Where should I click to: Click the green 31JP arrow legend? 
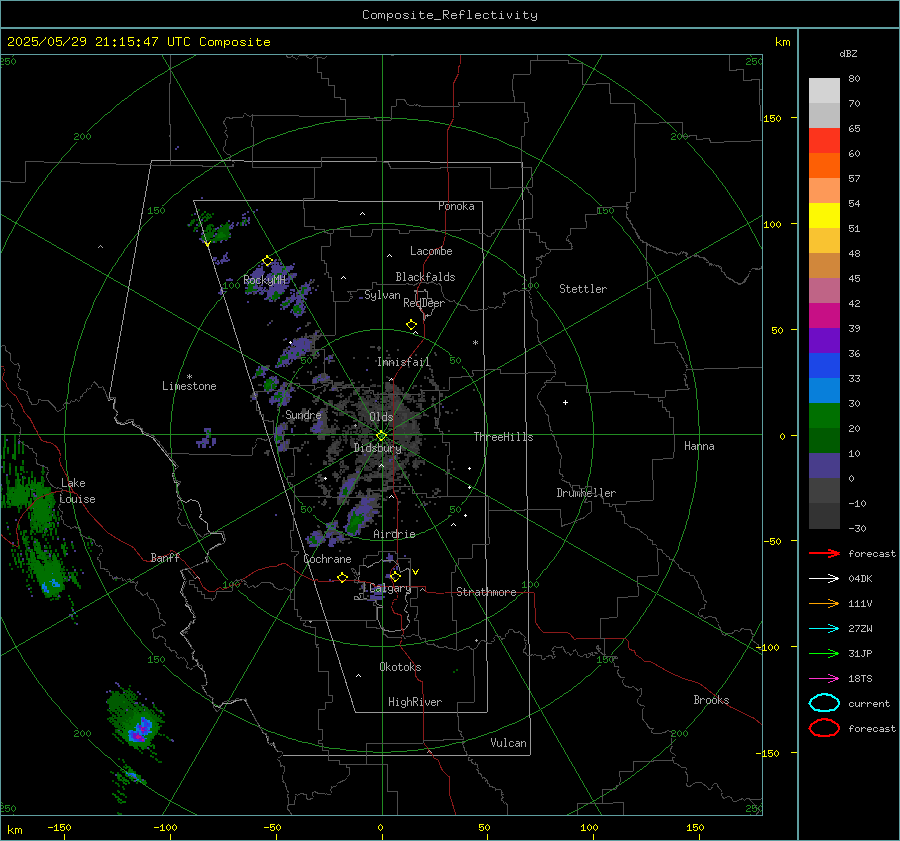pos(824,653)
